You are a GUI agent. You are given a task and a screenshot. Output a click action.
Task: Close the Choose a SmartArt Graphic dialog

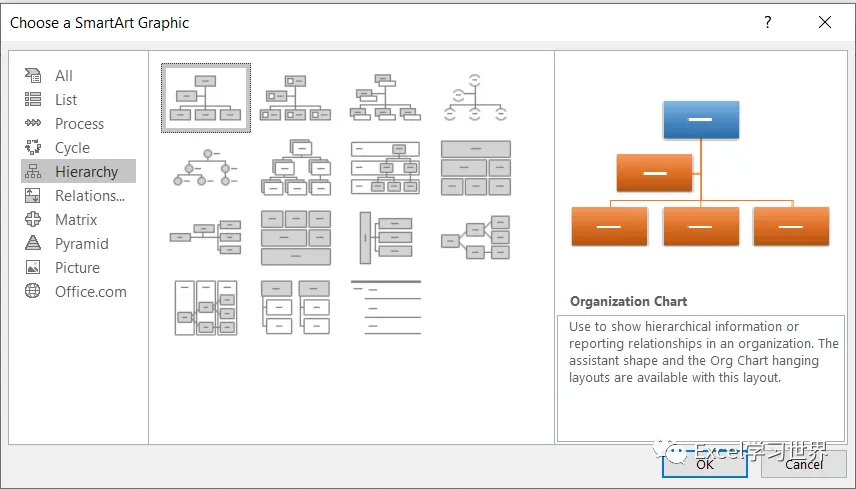click(825, 22)
